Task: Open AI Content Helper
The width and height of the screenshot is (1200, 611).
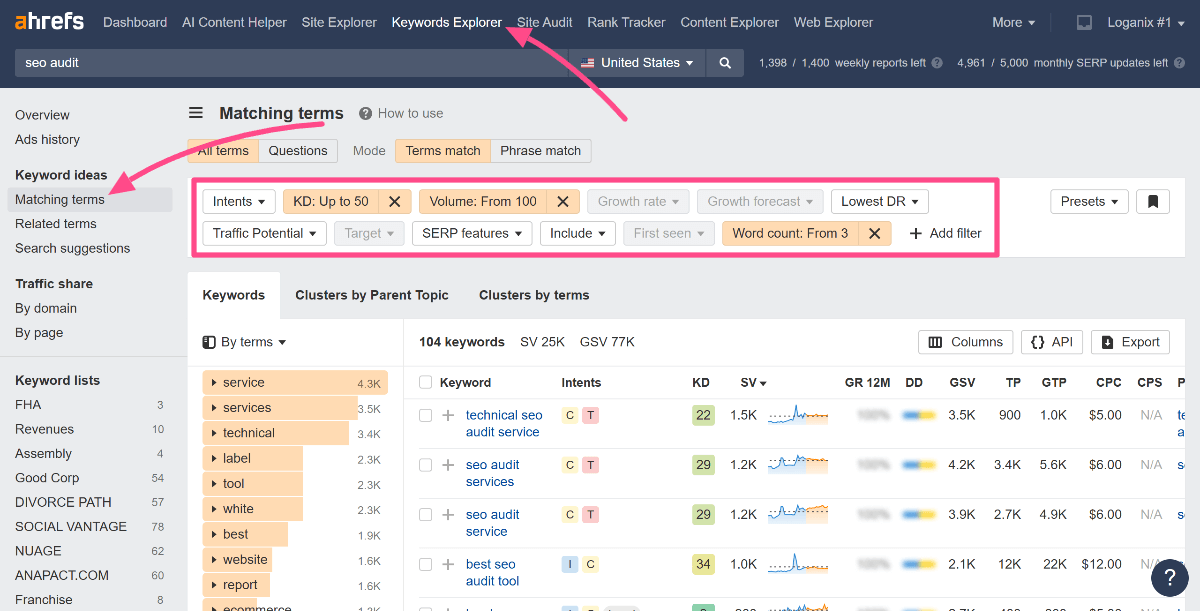Action: click(234, 22)
